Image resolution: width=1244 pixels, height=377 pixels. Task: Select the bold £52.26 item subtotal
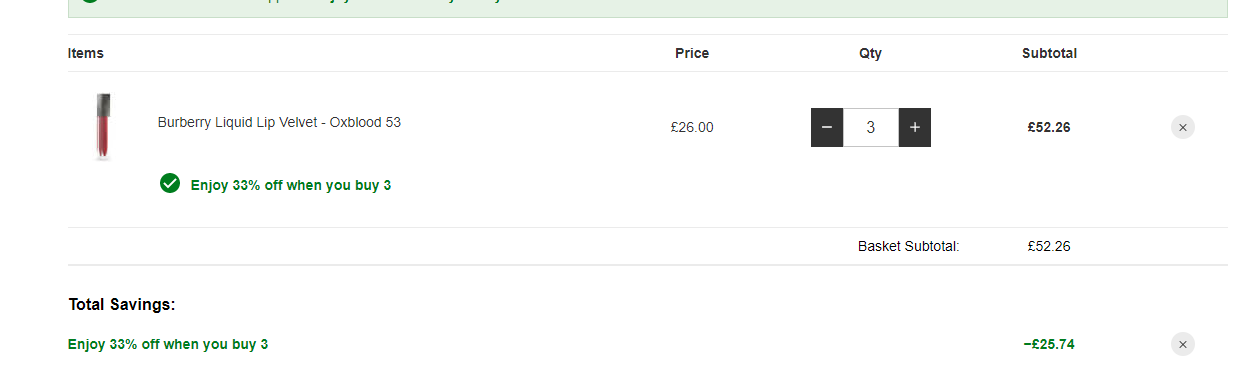(1049, 127)
